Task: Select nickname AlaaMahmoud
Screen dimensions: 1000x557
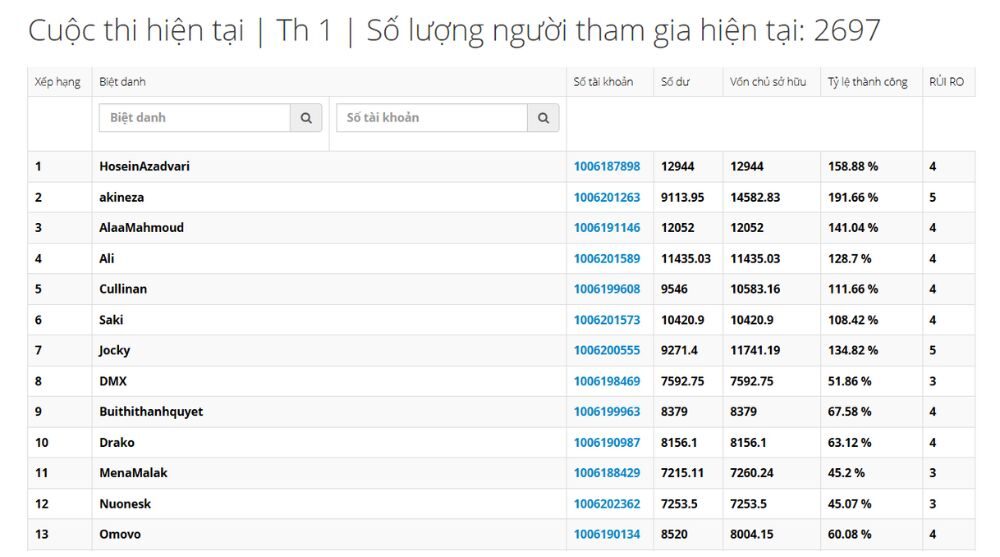Action: pyautogui.click(x=141, y=228)
